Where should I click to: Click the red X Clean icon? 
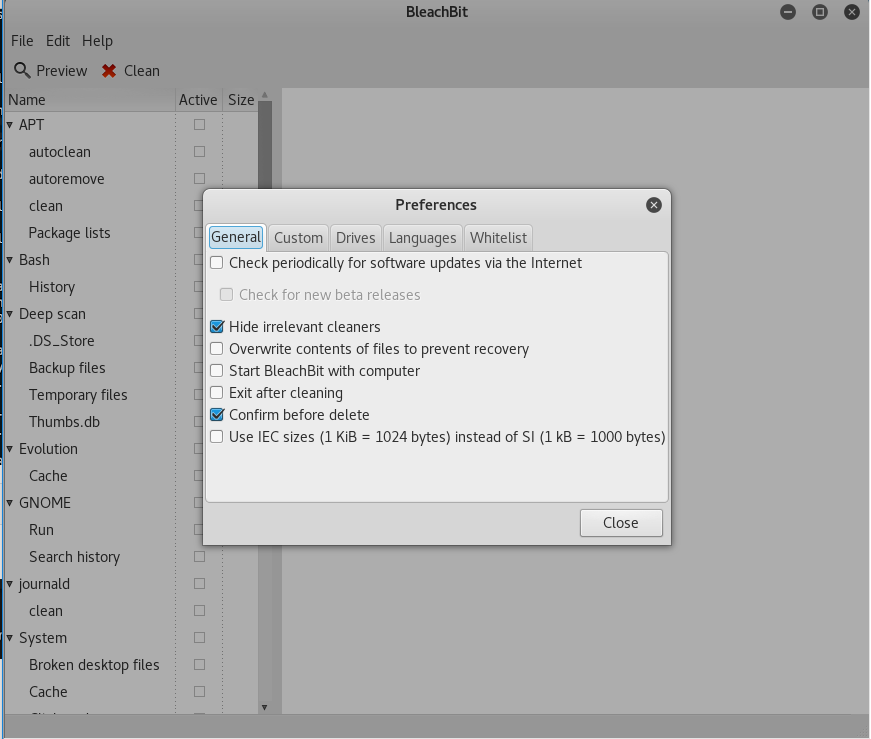(109, 71)
